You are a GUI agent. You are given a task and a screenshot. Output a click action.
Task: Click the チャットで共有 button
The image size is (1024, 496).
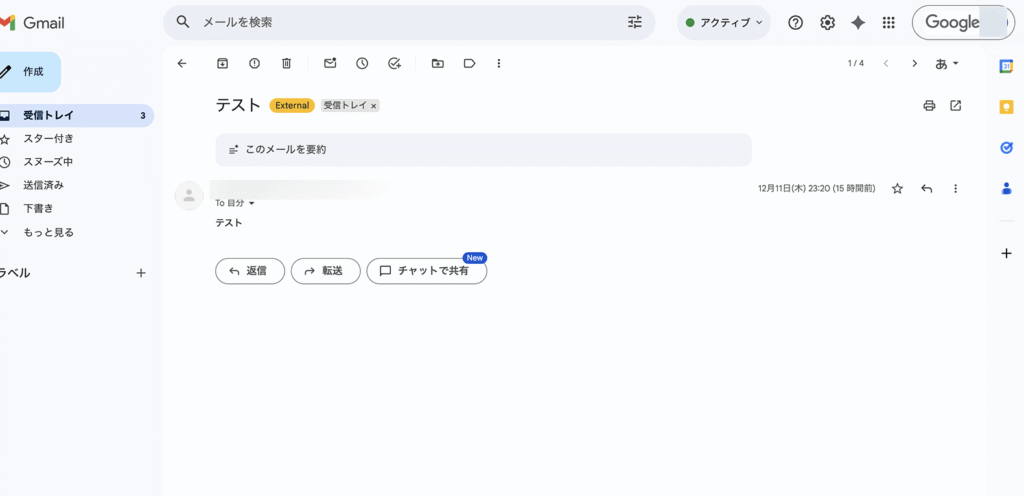(x=426, y=271)
